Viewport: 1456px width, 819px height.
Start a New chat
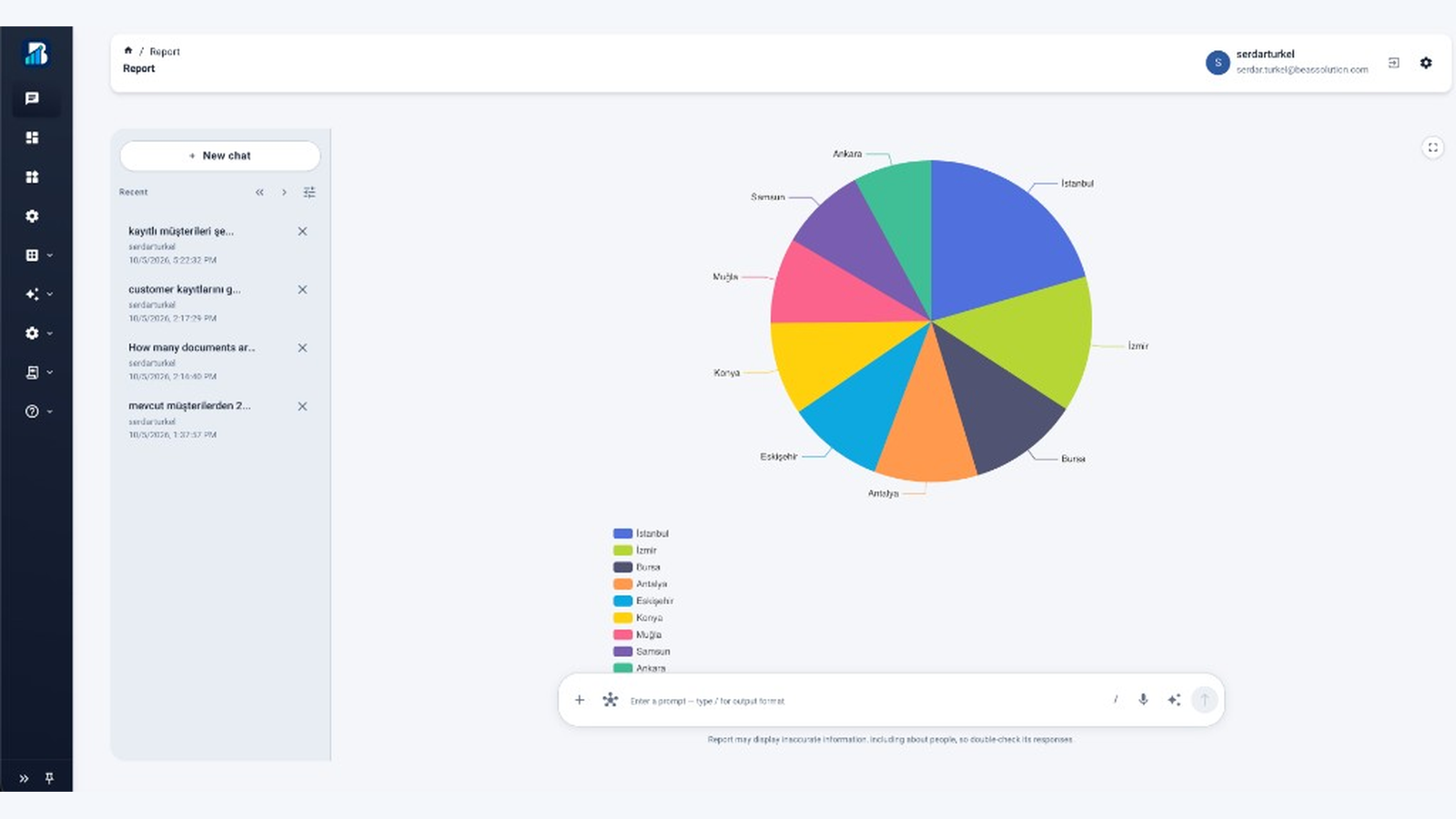pos(220,156)
